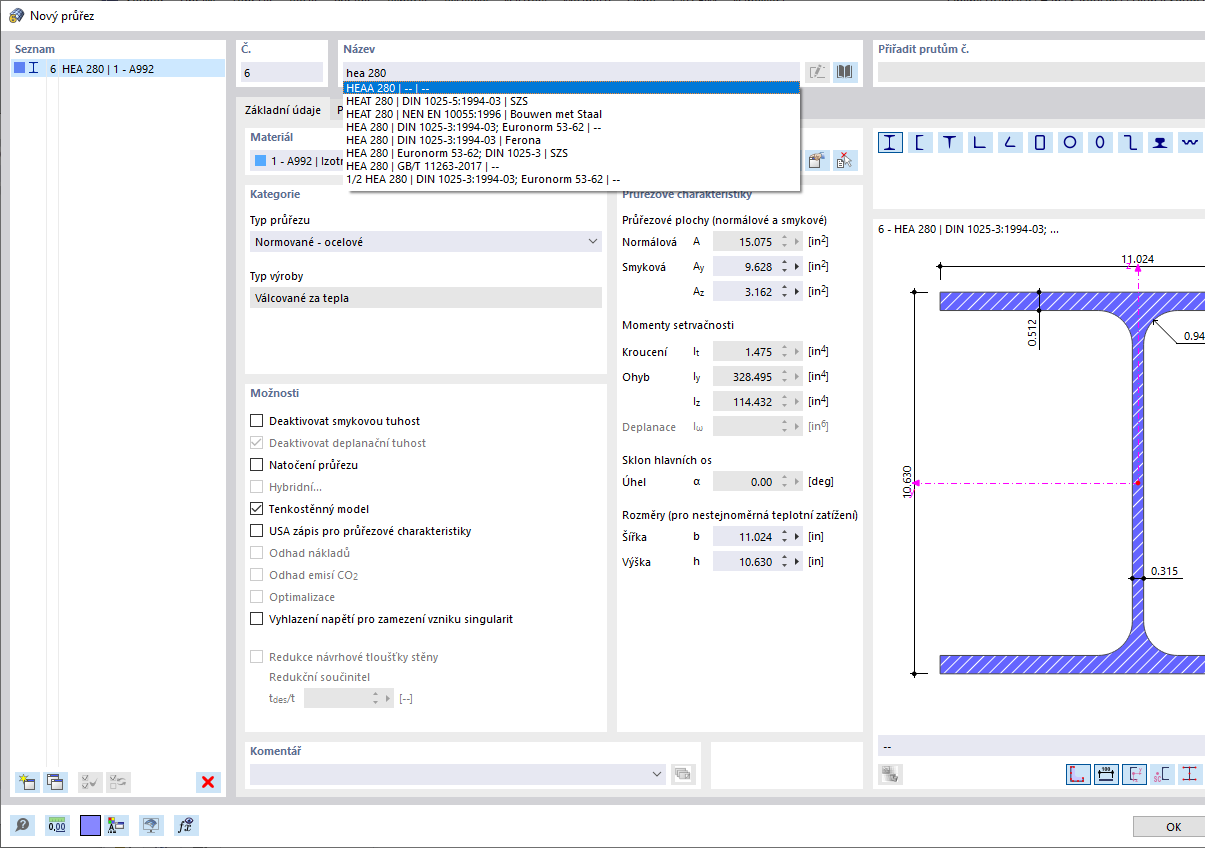Check Natočení průřezu option

pos(257,465)
